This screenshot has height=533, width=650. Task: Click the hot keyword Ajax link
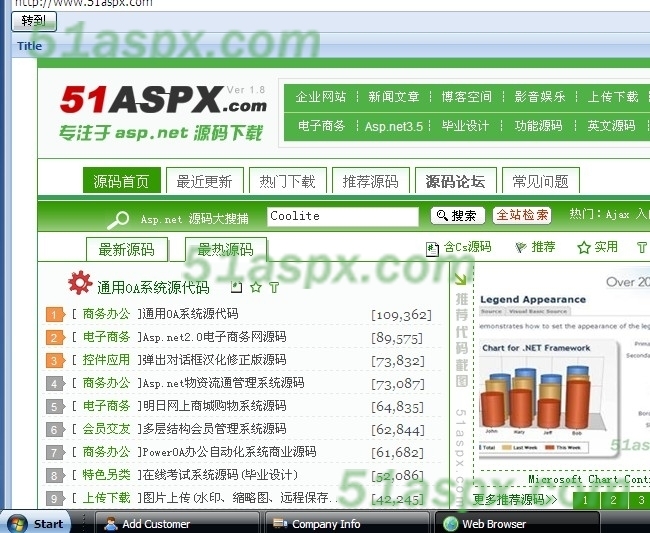point(617,214)
